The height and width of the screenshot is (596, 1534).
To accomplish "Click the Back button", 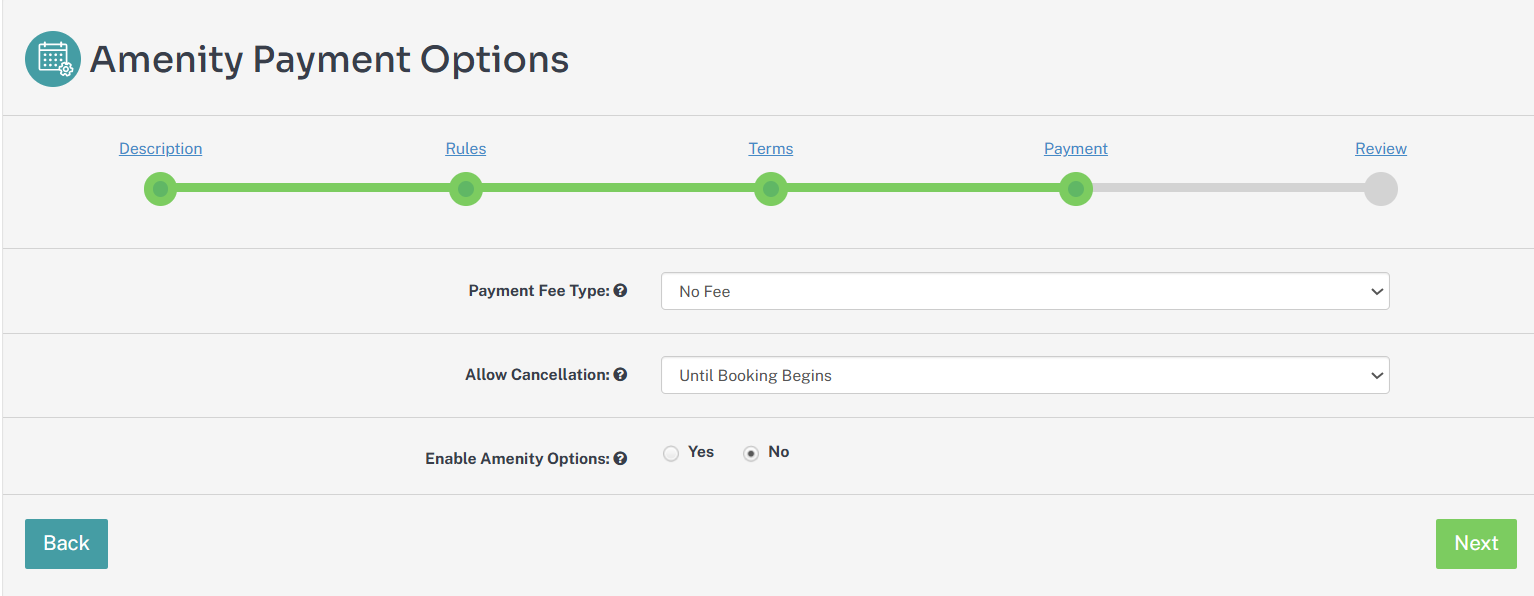I will (x=66, y=543).
